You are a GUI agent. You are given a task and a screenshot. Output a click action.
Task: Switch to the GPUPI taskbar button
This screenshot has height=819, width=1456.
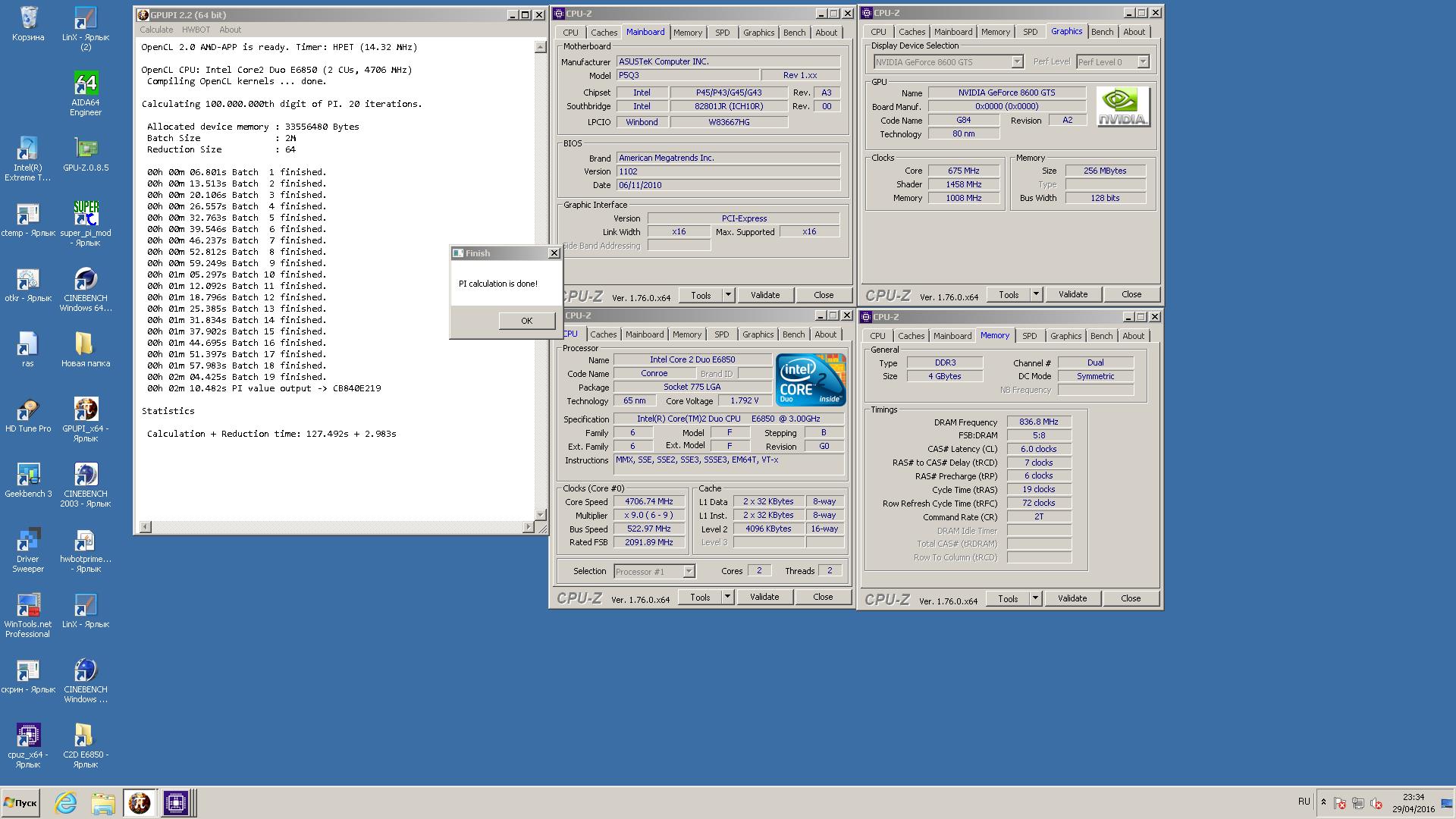139,803
